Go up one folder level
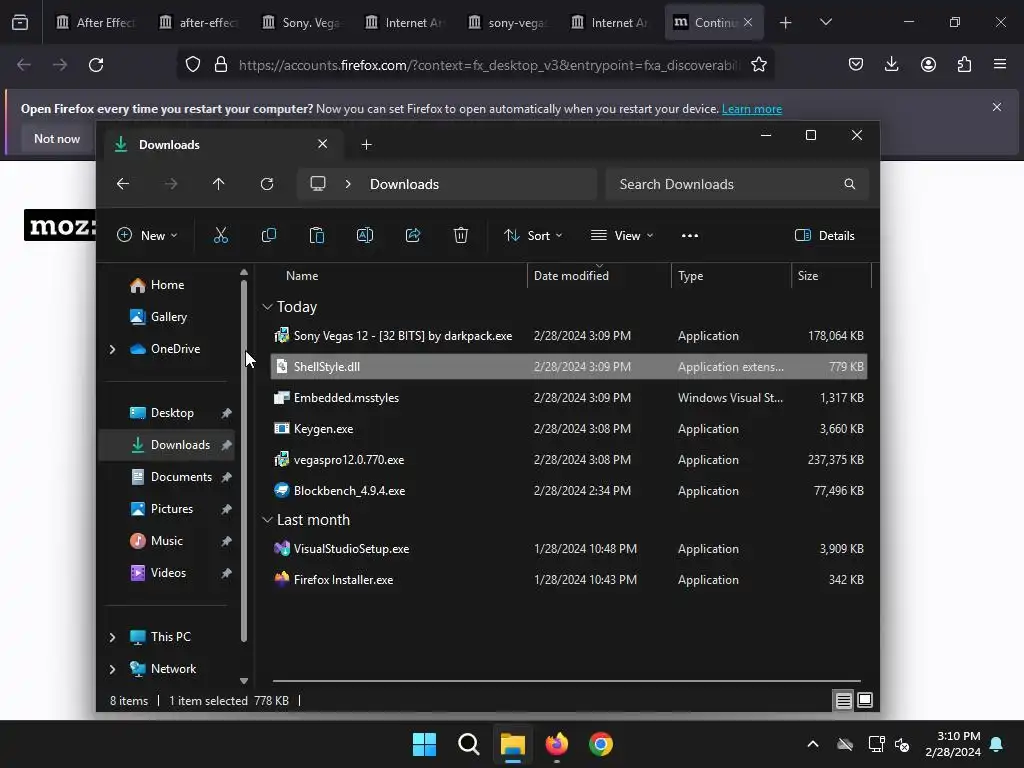This screenshot has width=1024, height=768. click(219, 184)
